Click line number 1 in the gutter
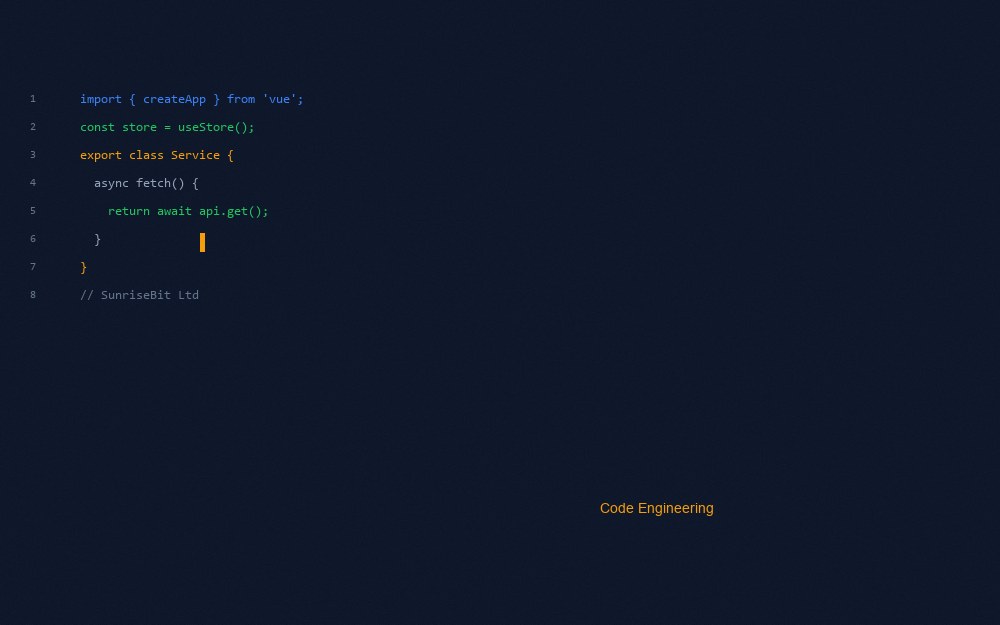Image resolution: width=1000 pixels, height=625 pixels. 33,99
